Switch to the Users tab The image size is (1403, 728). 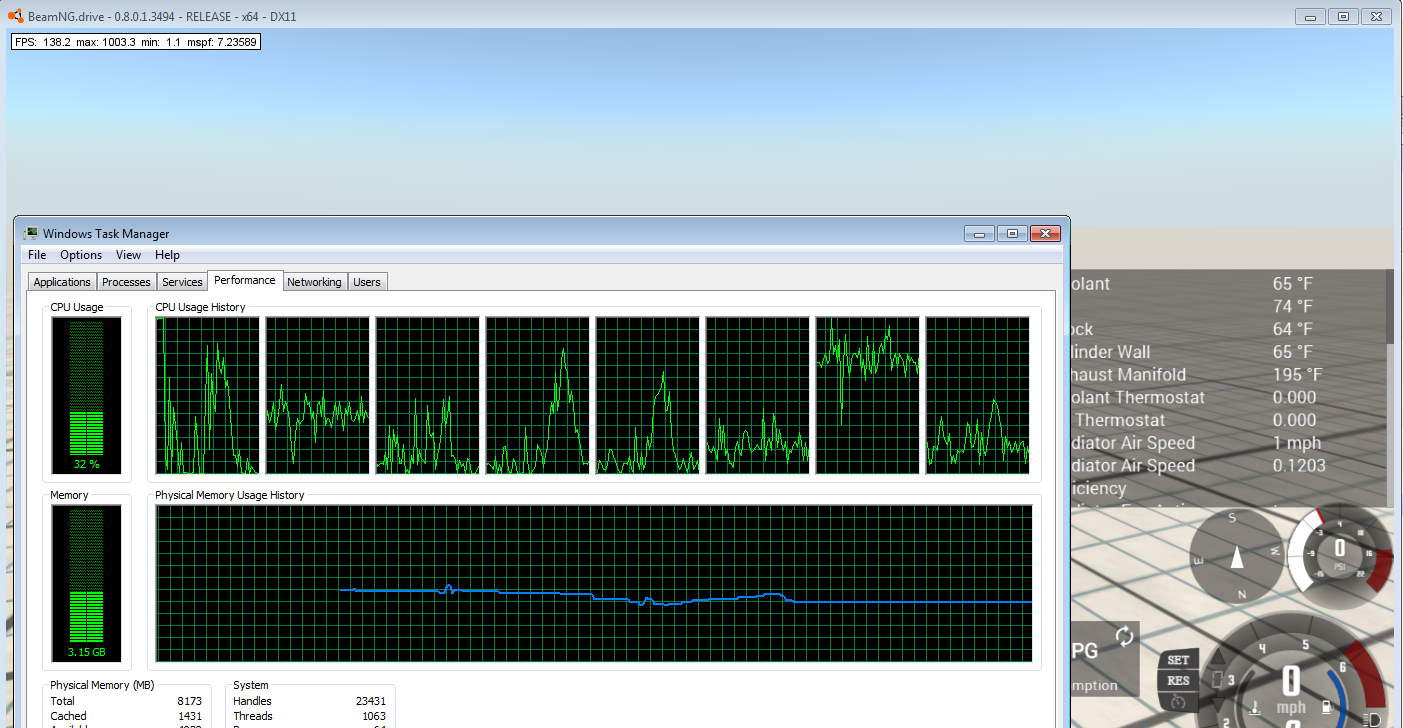tap(367, 282)
